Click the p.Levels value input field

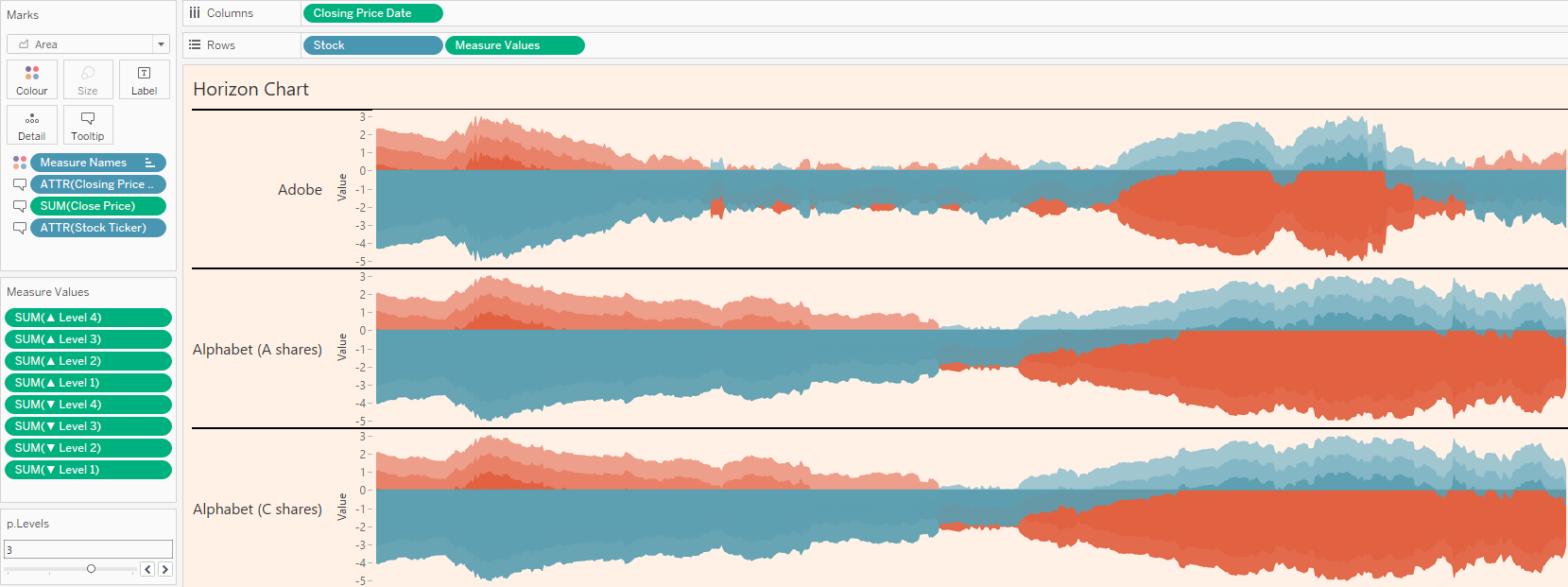(x=88, y=549)
